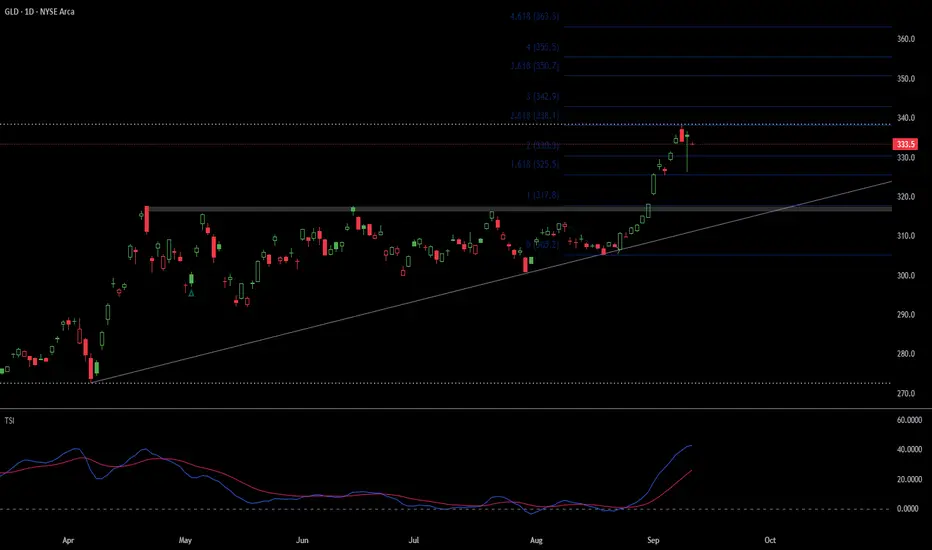Viewport: 932px width, 550px height.
Task: Click the 60.0000 TSI scale label
Action: click(909, 420)
